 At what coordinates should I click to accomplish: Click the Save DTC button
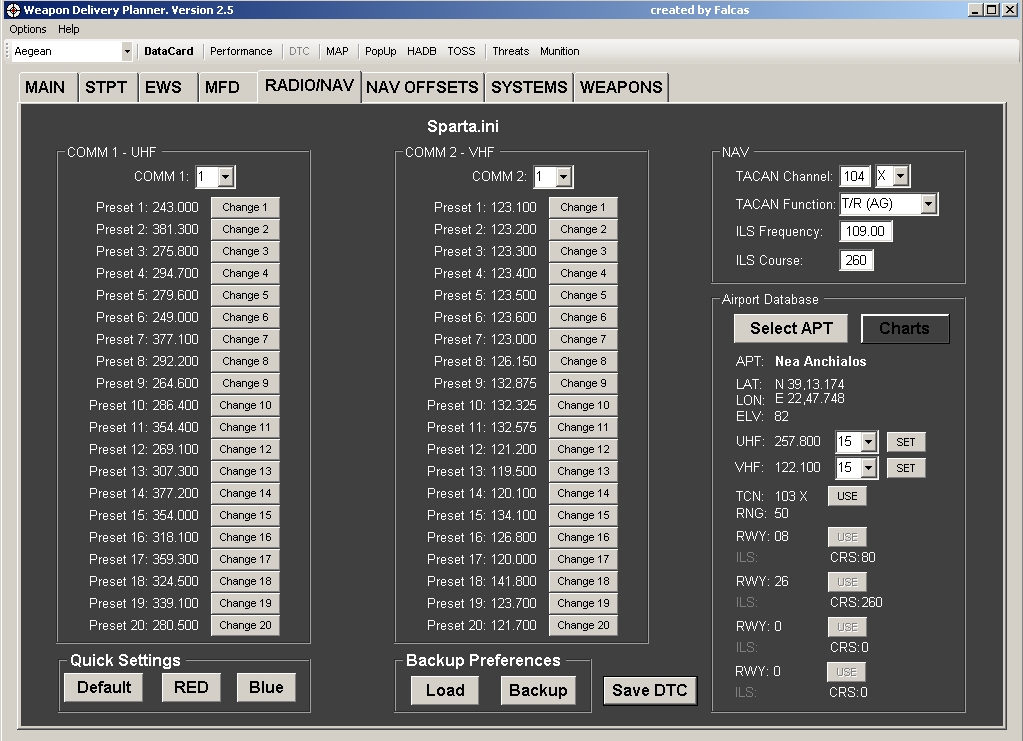pyautogui.click(x=649, y=690)
